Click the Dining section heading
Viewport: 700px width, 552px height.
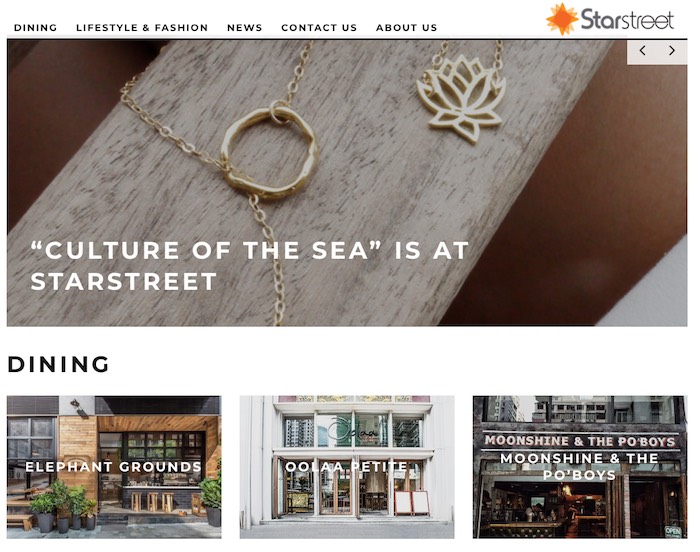58,364
